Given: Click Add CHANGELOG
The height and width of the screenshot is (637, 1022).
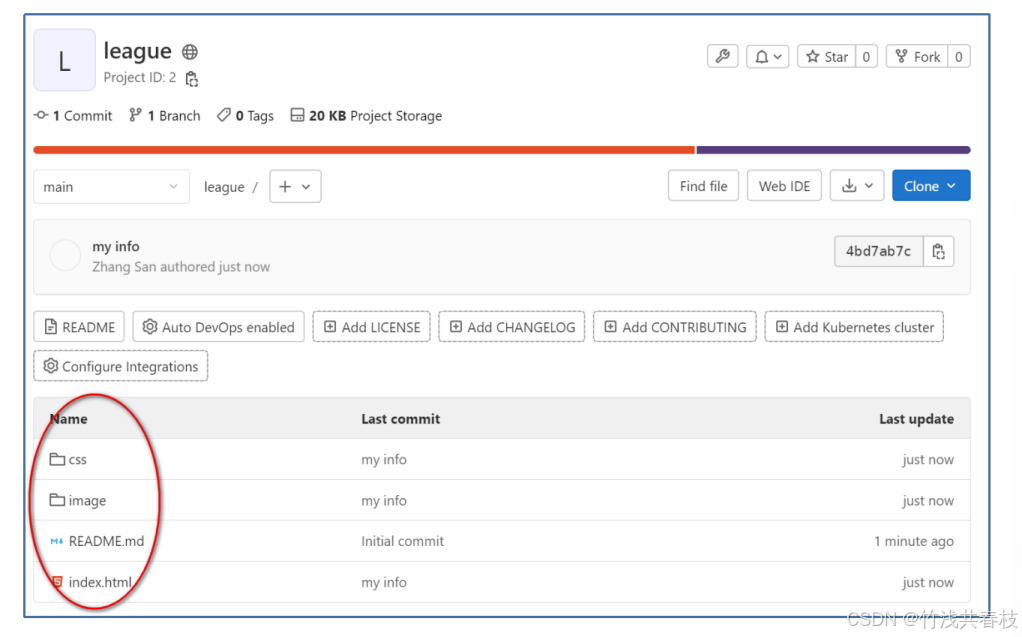Looking at the screenshot, I should [512, 327].
